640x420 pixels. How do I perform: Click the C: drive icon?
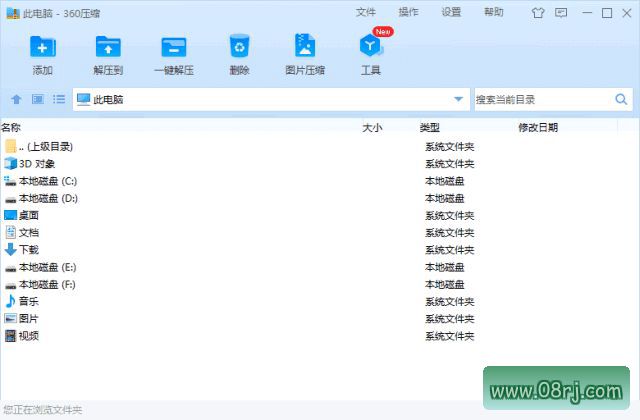tap(10, 181)
